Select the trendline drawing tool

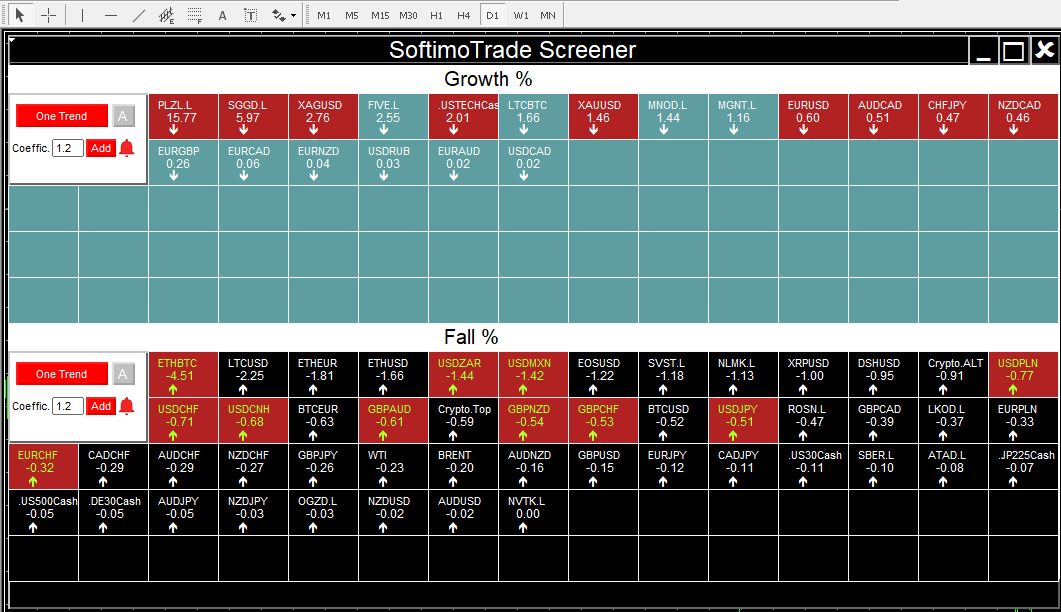tap(139, 15)
